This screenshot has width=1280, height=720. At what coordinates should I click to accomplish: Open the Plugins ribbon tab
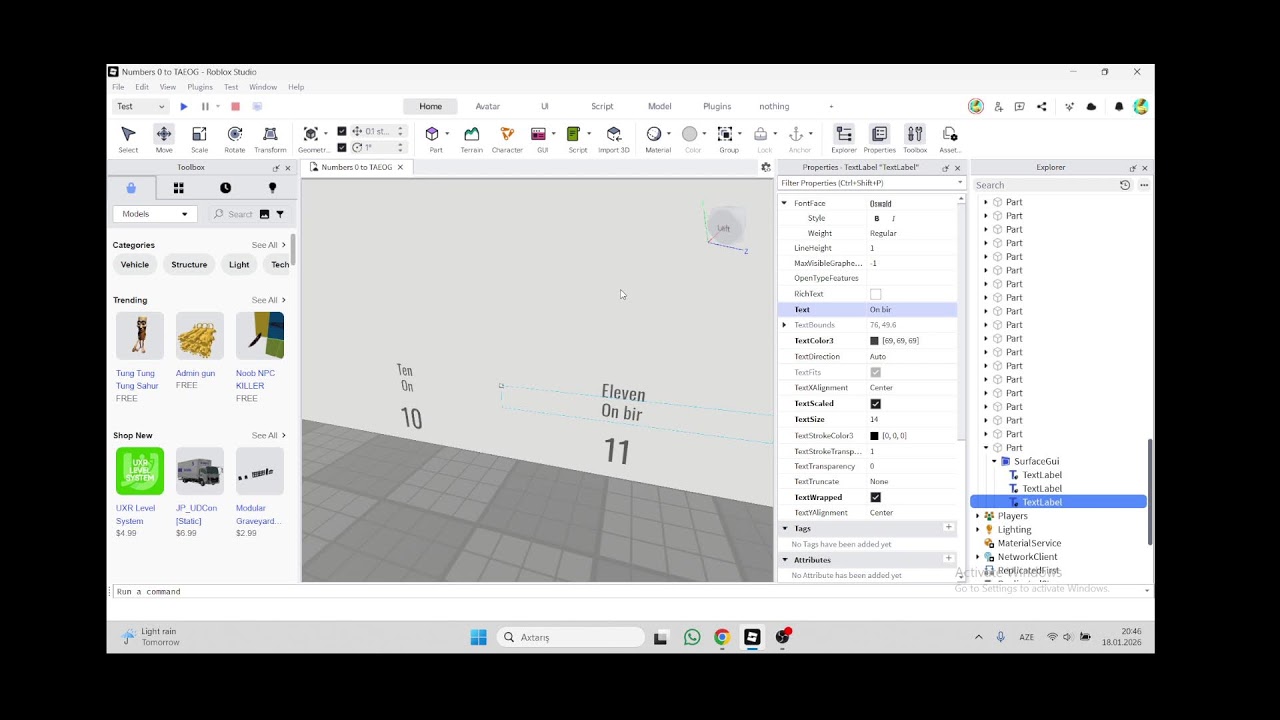click(717, 106)
